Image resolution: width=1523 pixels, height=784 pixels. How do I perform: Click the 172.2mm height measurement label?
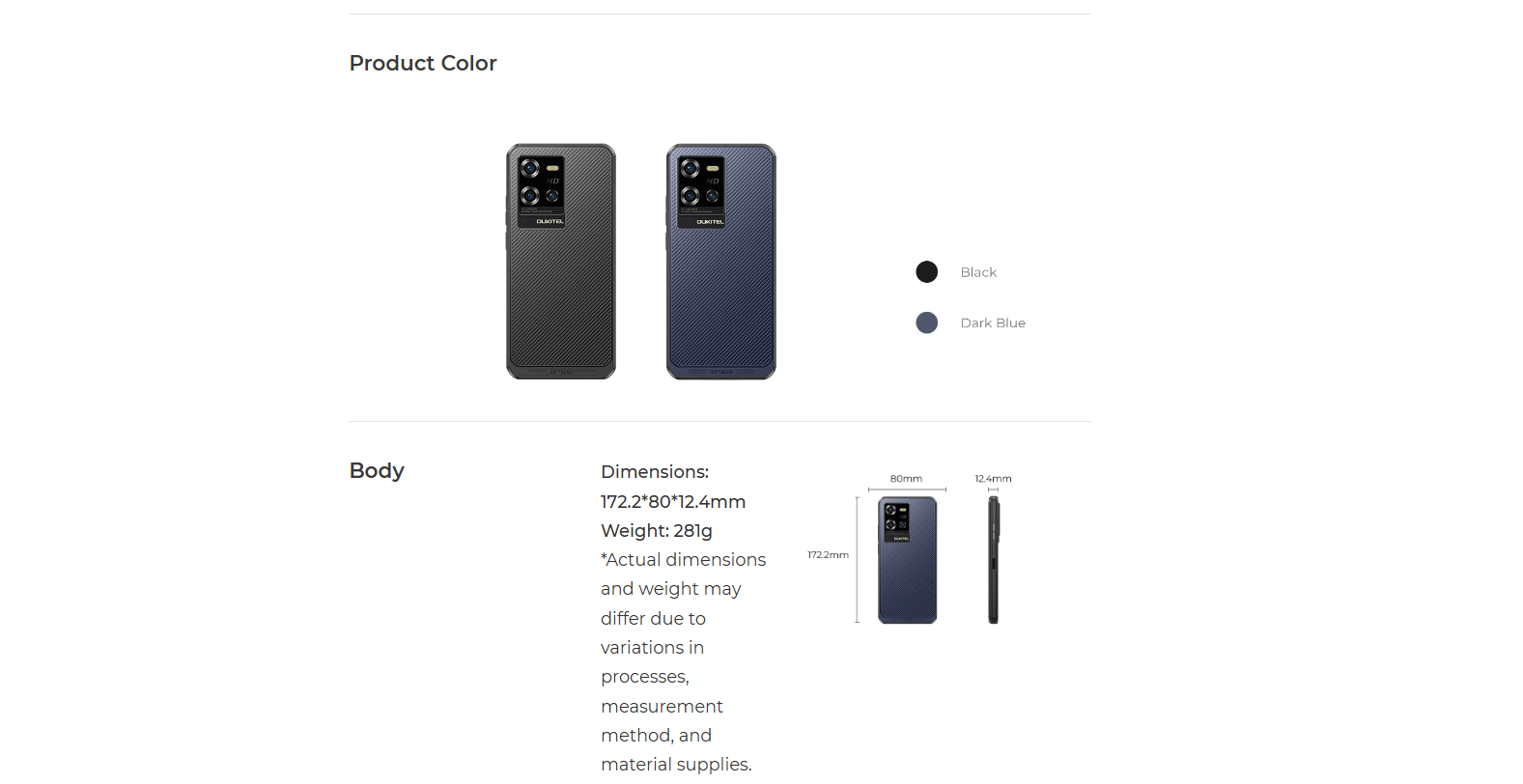828,555
